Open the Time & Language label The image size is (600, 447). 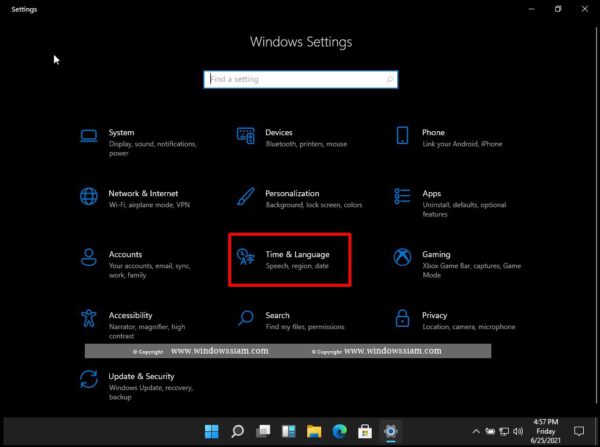click(297, 254)
